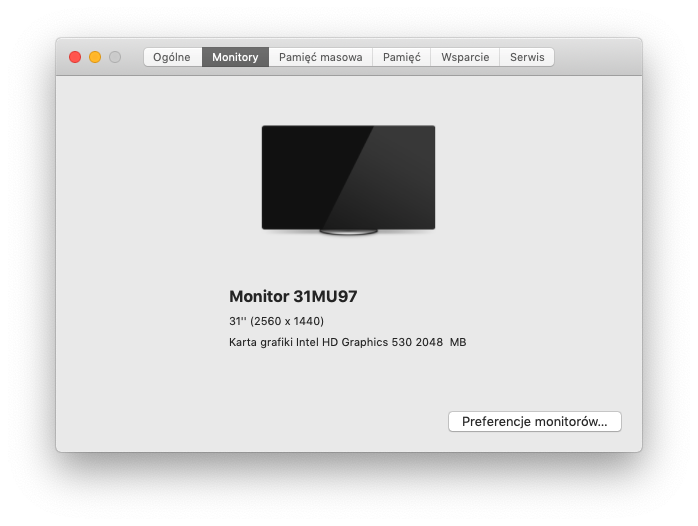Close the window with the red button
The width and height of the screenshot is (698, 526).
[x=75, y=57]
